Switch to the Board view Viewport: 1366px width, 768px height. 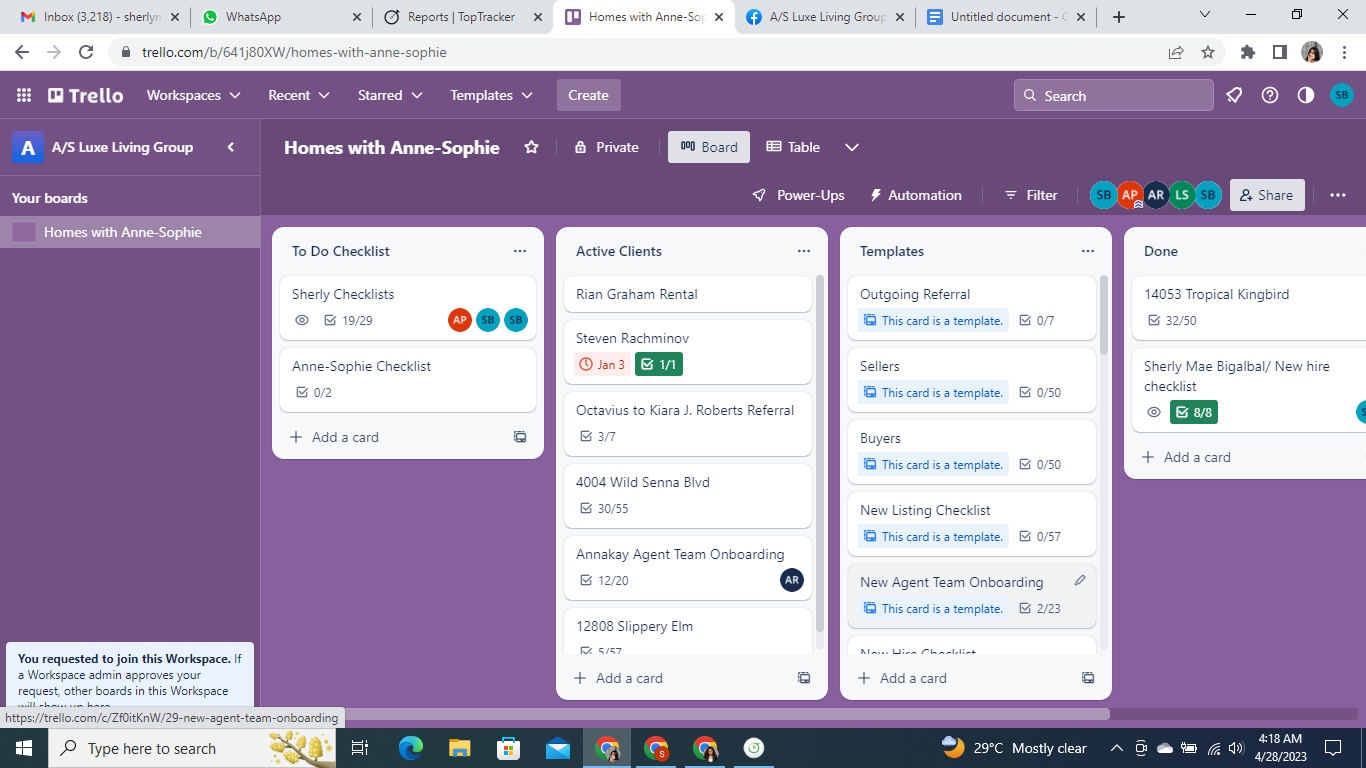(x=709, y=147)
